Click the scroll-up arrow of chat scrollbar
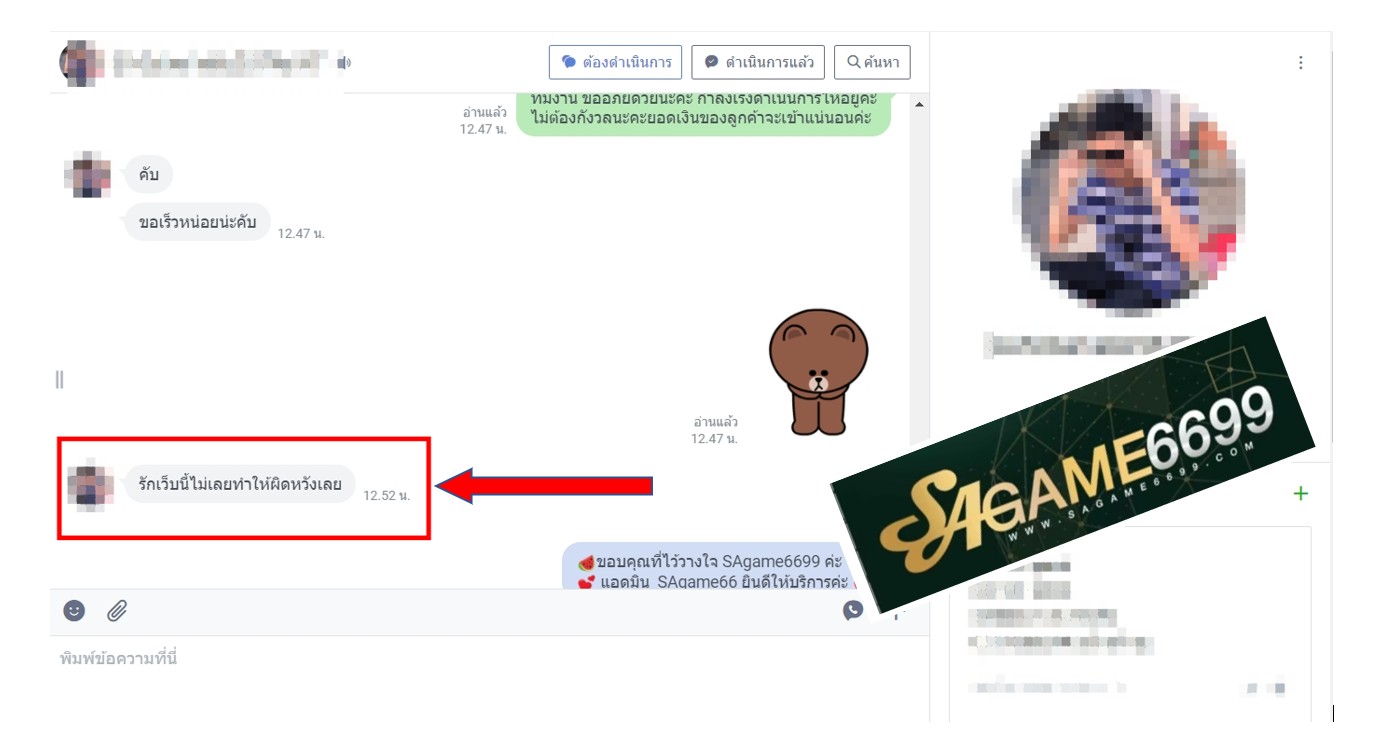 tap(919, 105)
